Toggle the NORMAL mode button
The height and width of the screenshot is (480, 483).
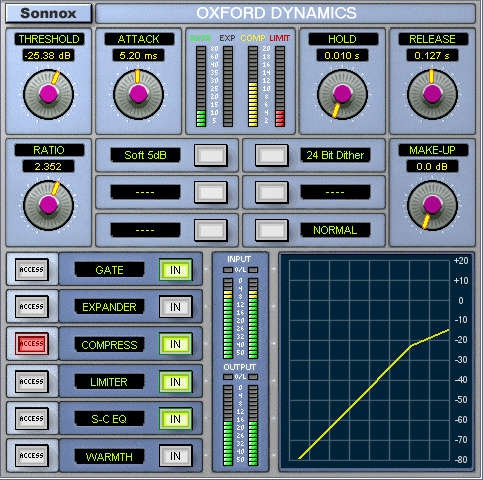[x=272, y=230]
